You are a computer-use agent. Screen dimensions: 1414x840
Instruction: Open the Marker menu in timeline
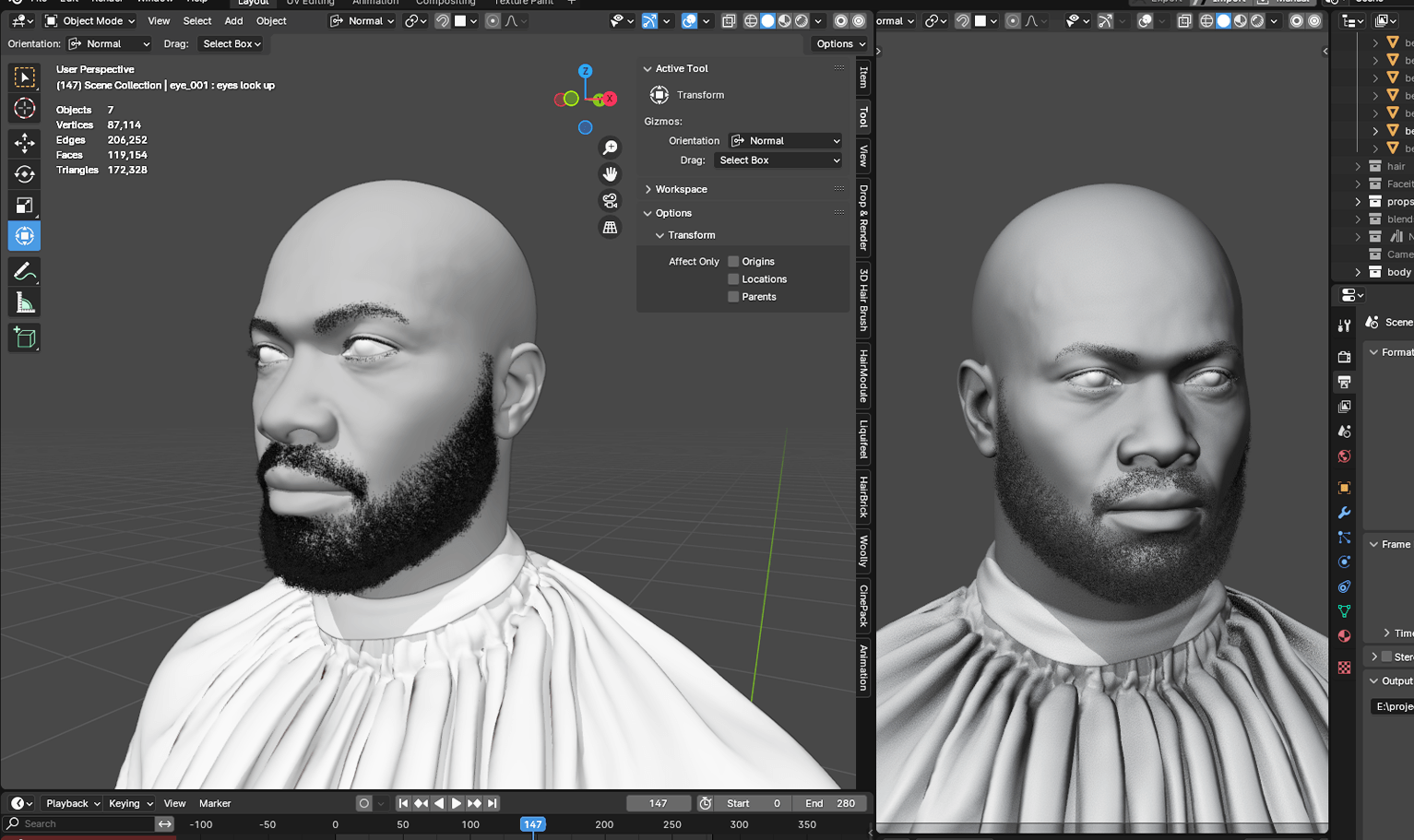point(215,803)
